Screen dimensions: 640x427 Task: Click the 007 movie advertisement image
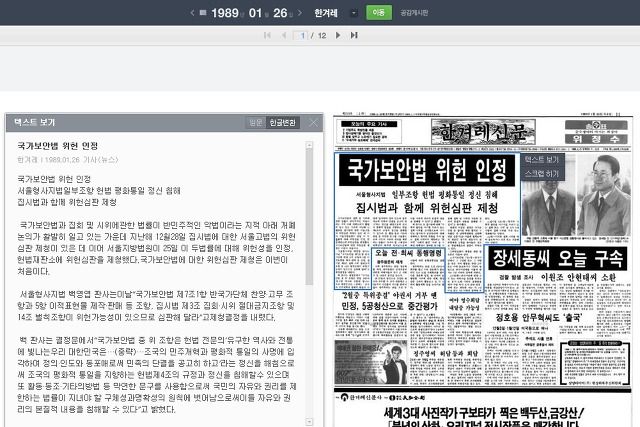tap(371, 362)
